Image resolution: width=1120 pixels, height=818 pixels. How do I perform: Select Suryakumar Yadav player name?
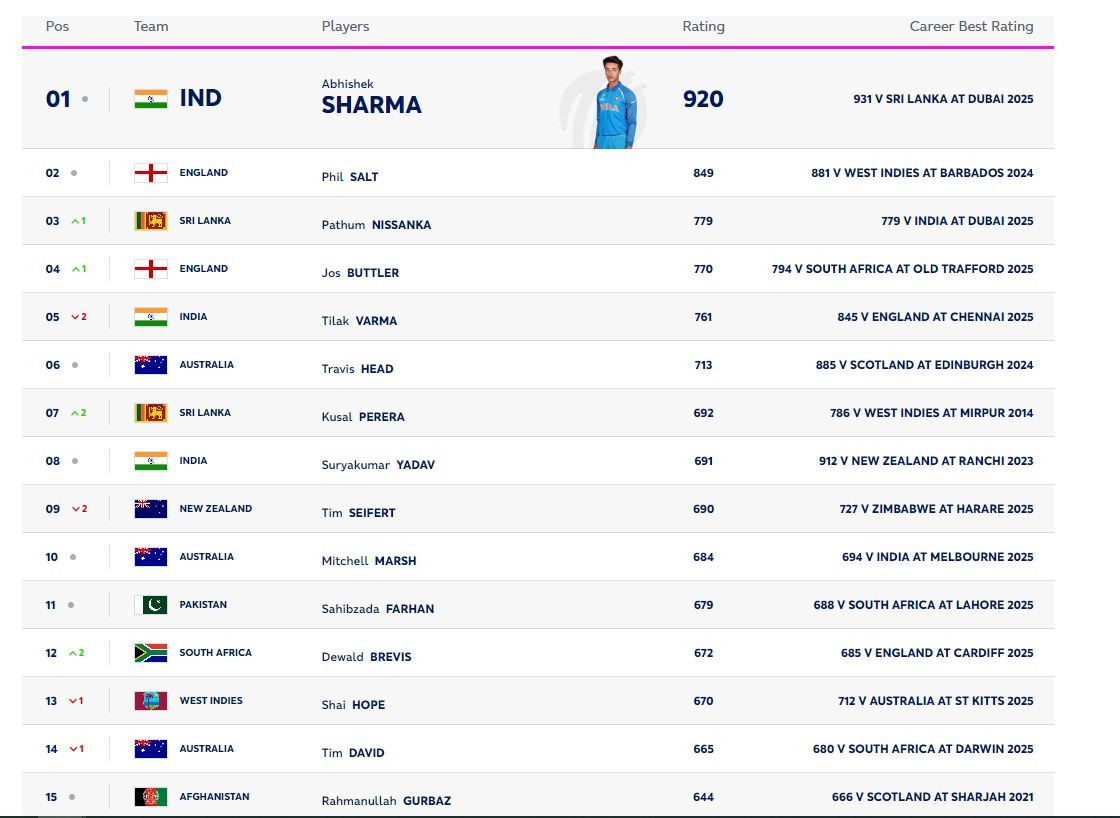point(378,465)
